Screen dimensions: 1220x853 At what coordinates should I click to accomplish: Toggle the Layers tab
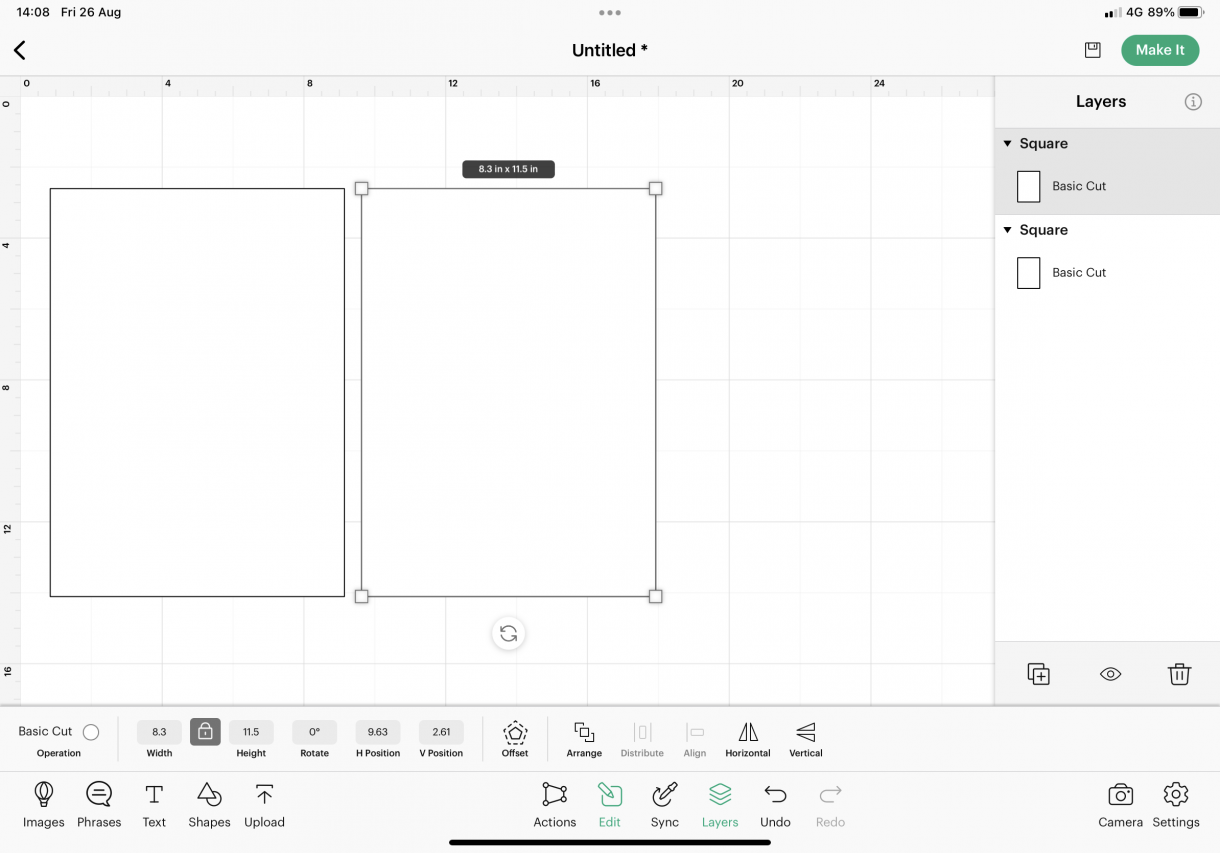click(x=720, y=805)
